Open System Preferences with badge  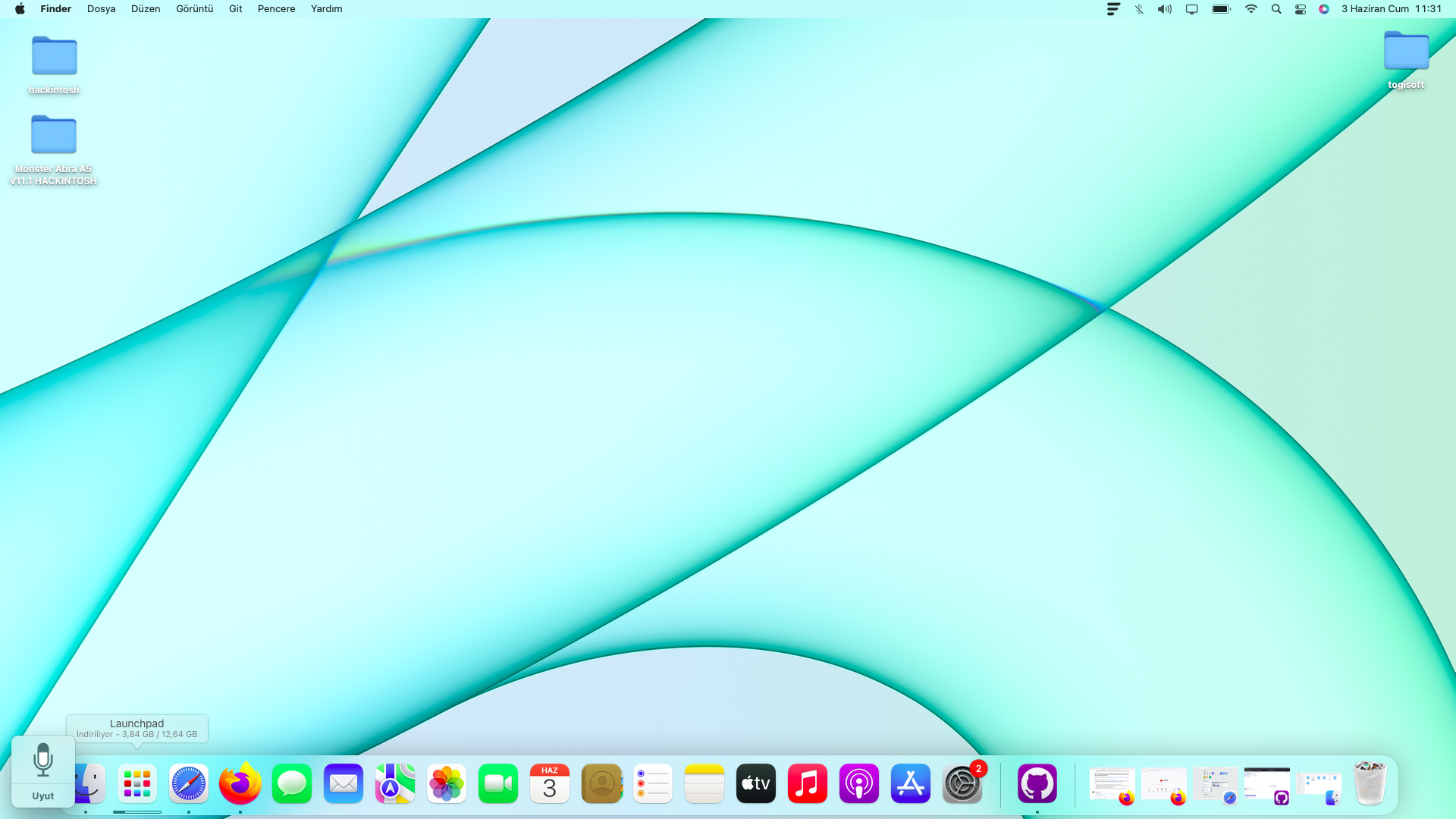pos(962,784)
